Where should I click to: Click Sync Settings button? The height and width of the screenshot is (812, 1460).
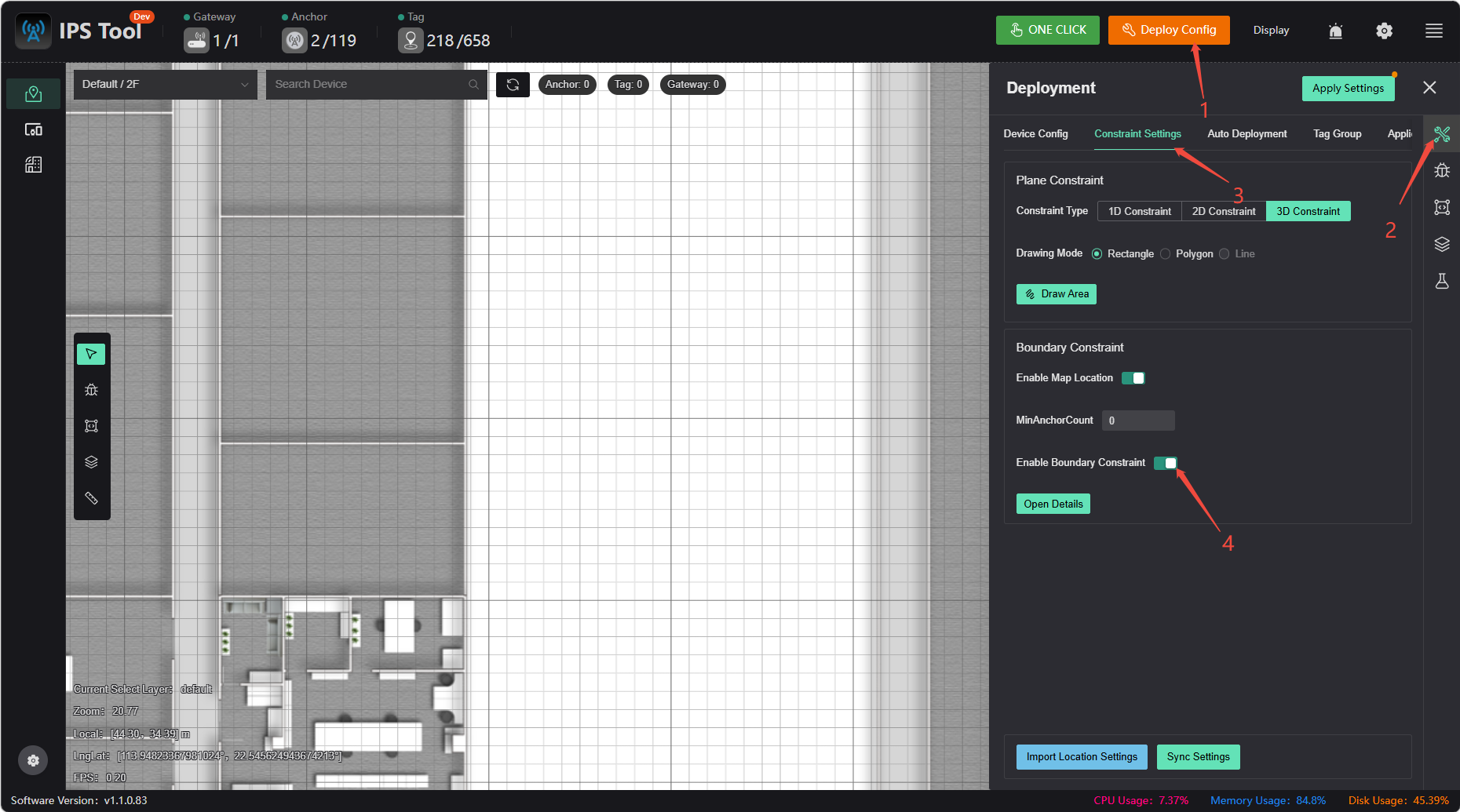click(1198, 757)
